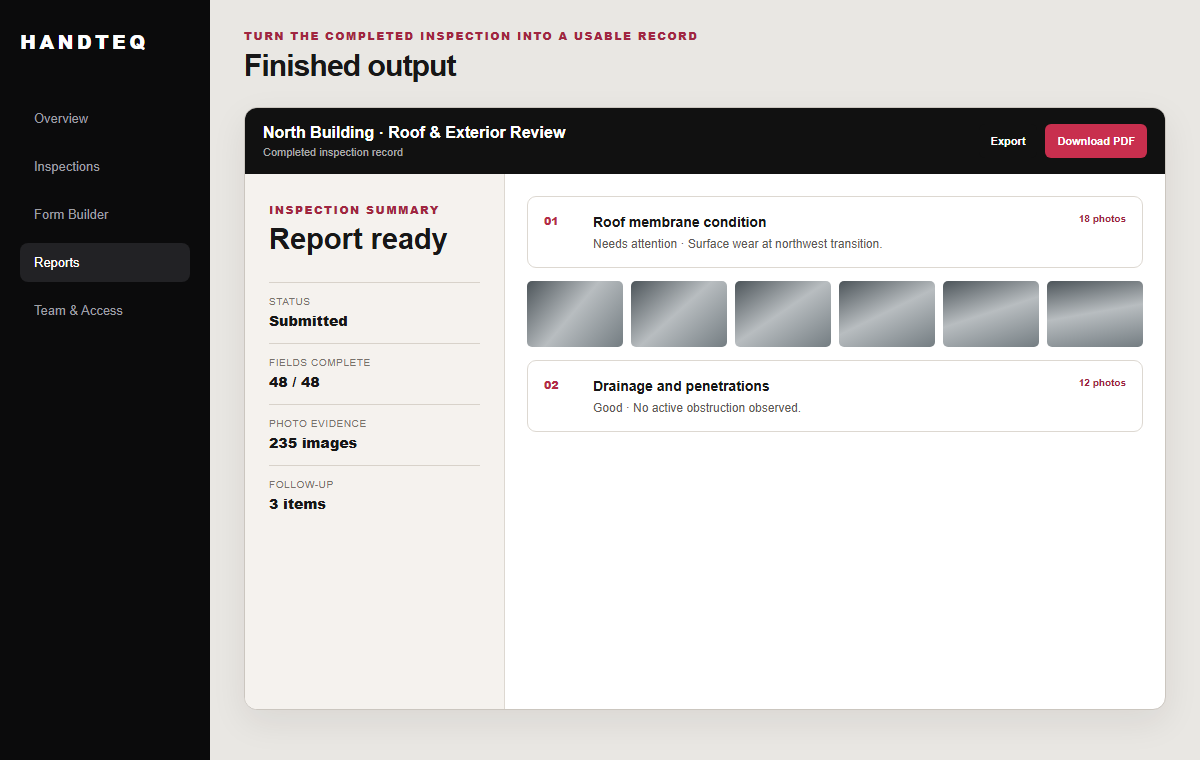The image size is (1200, 760).
Task: Go to Inspections in the sidebar
Action: pyautogui.click(x=105, y=166)
